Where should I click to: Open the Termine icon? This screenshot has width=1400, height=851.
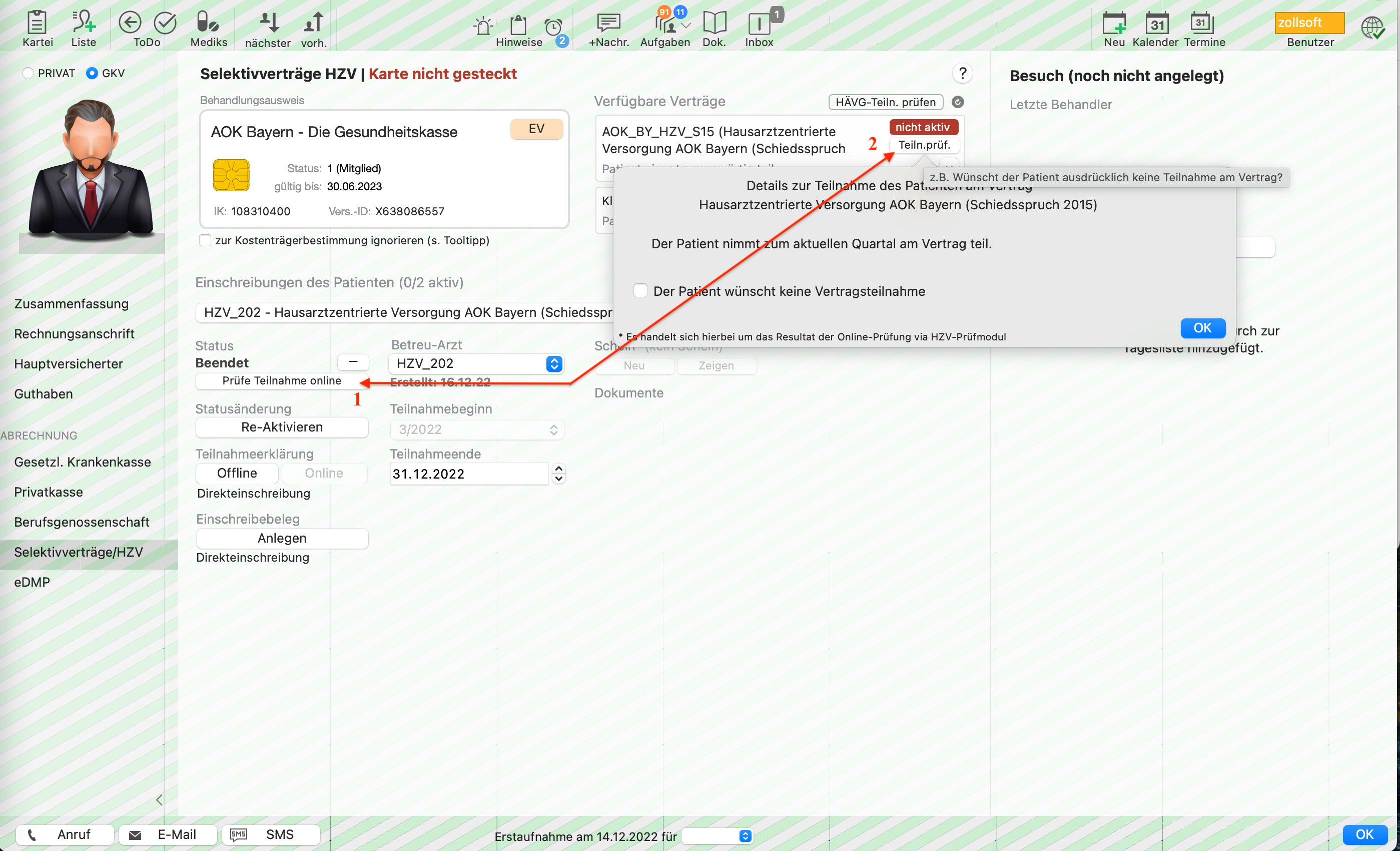(x=1201, y=23)
